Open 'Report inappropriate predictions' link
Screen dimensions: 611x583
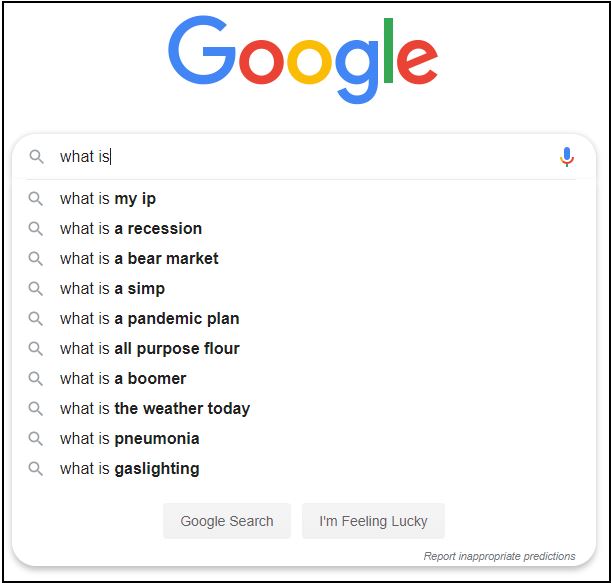tap(499, 556)
